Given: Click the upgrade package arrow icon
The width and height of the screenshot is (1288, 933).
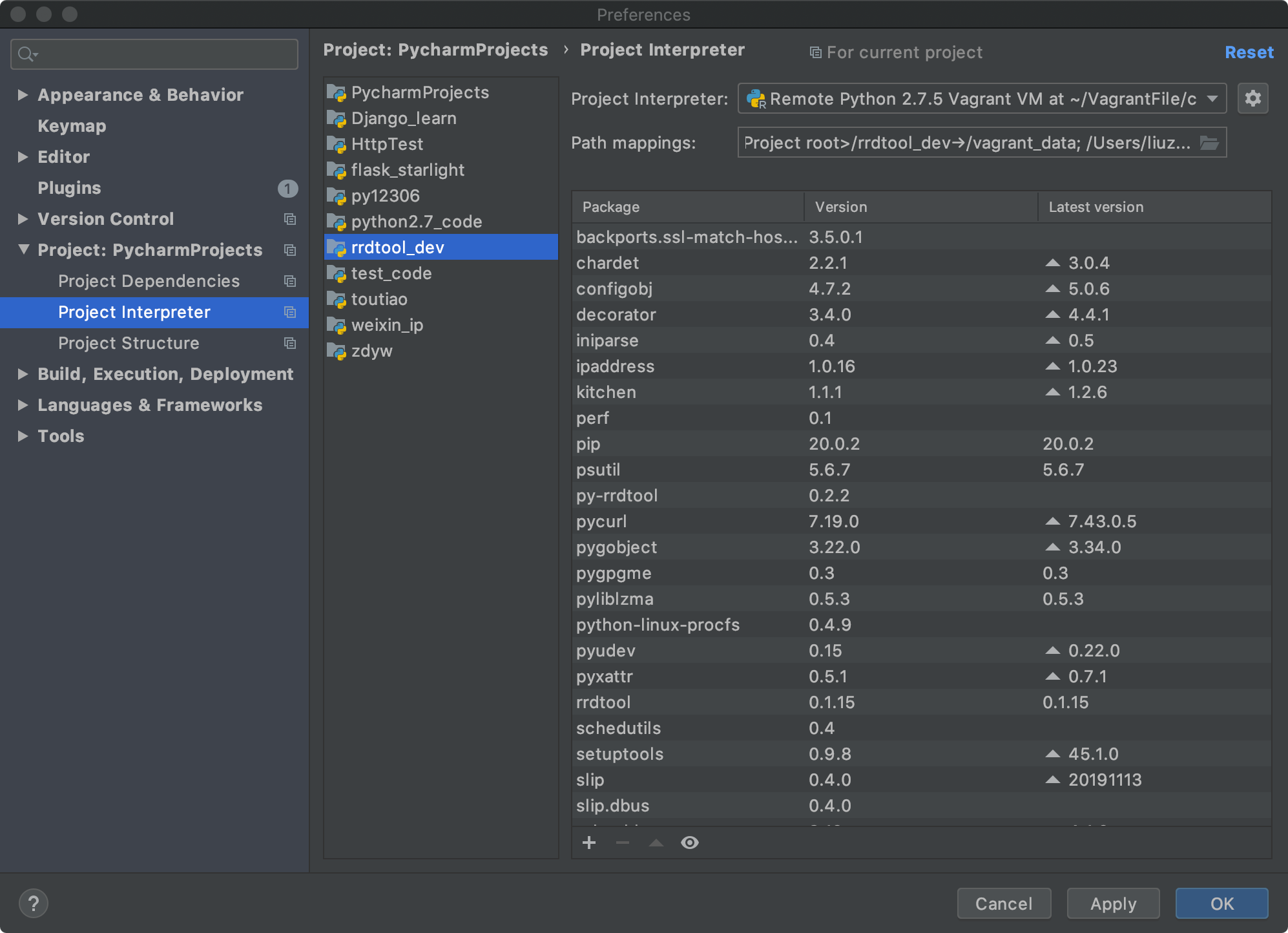Looking at the screenshot, I should pos(656,843).
